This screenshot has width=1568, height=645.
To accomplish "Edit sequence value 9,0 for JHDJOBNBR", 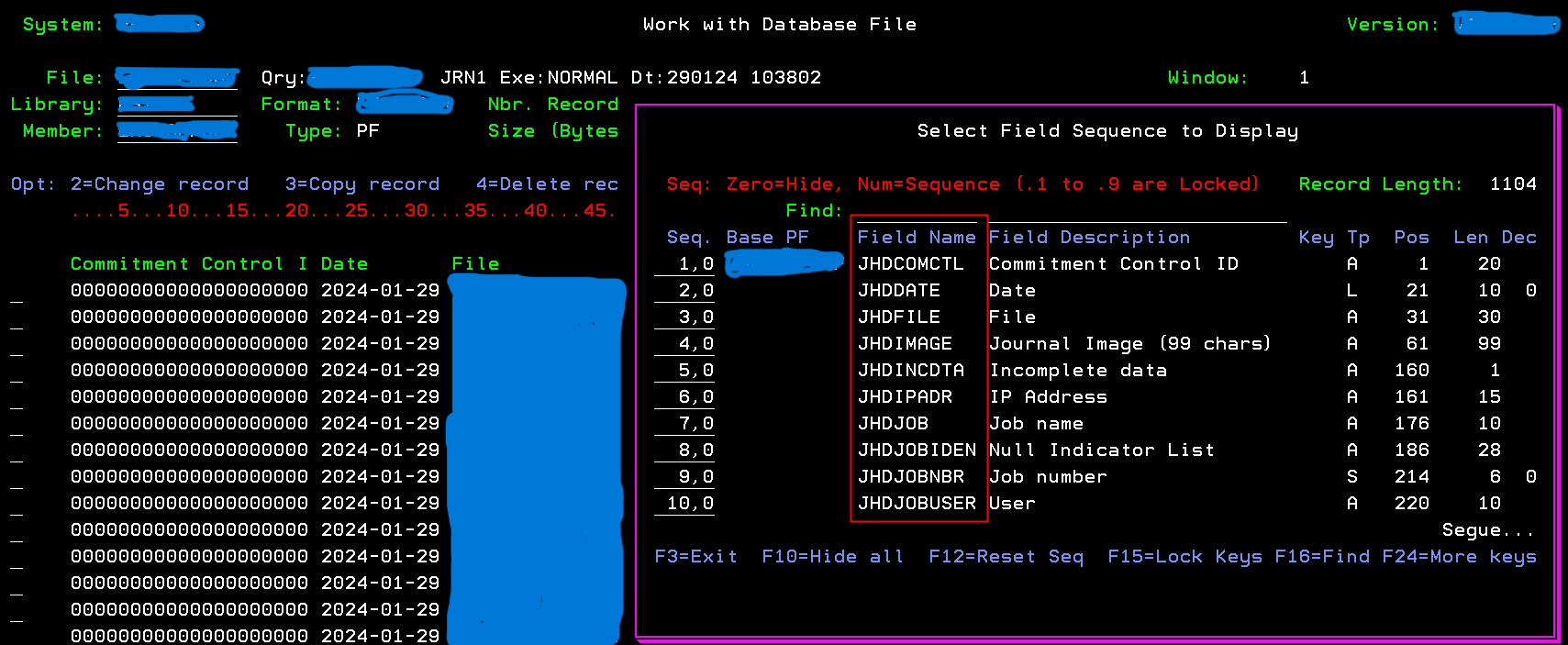I will point(684,477).
